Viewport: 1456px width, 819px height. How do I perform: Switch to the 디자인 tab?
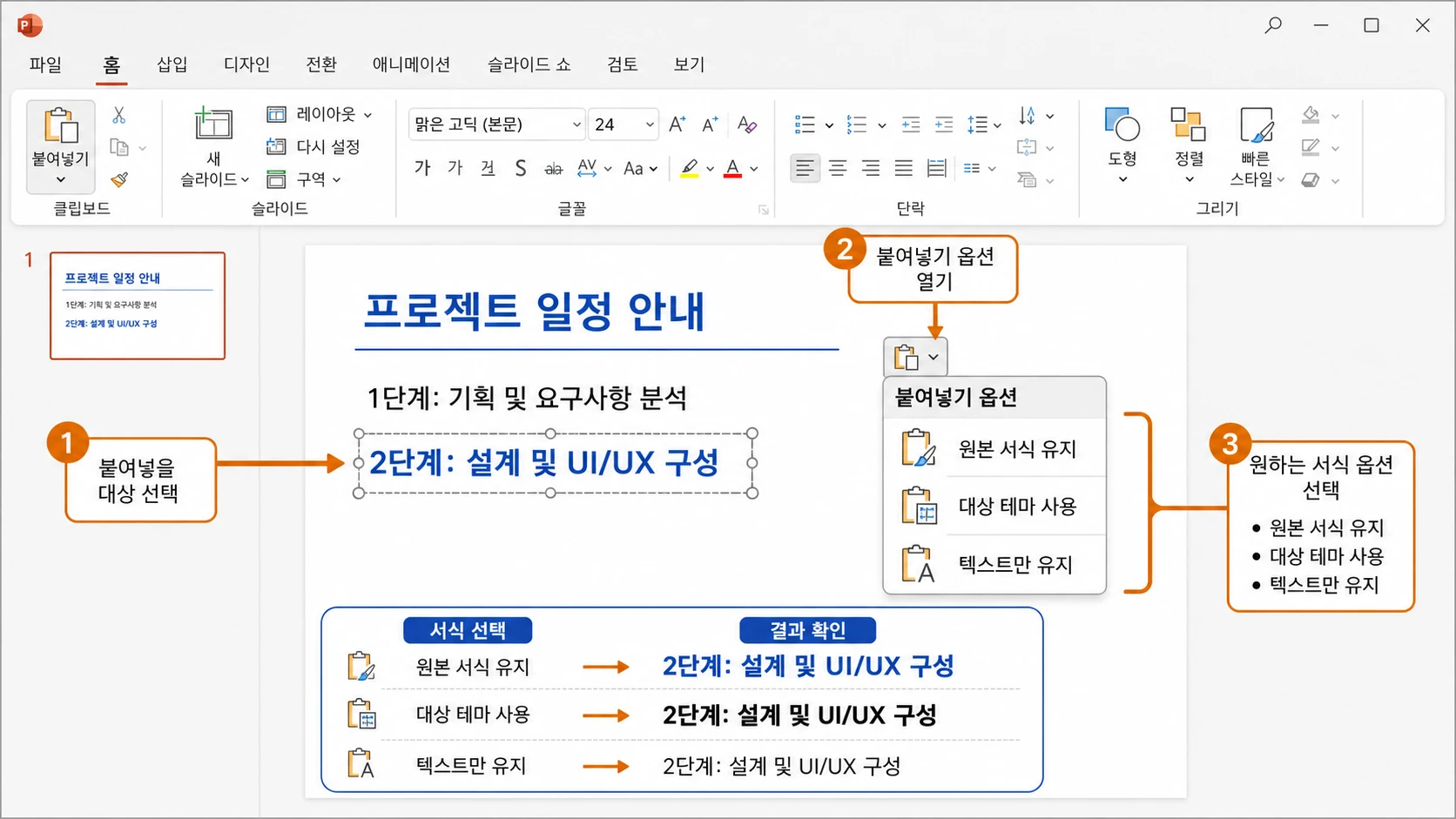(247, 64)
